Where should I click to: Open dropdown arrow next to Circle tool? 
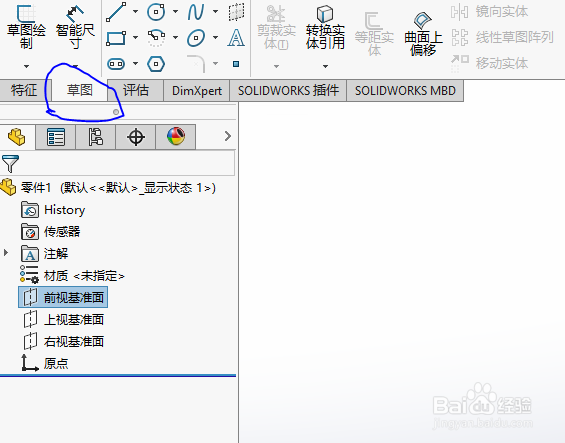[175, 12]
